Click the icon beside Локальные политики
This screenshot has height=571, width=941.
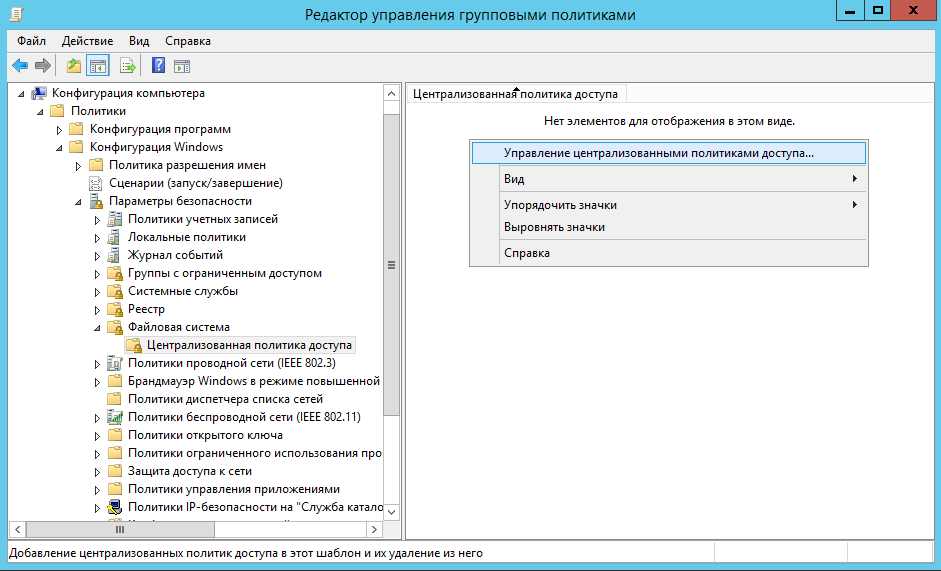(114, 237)
